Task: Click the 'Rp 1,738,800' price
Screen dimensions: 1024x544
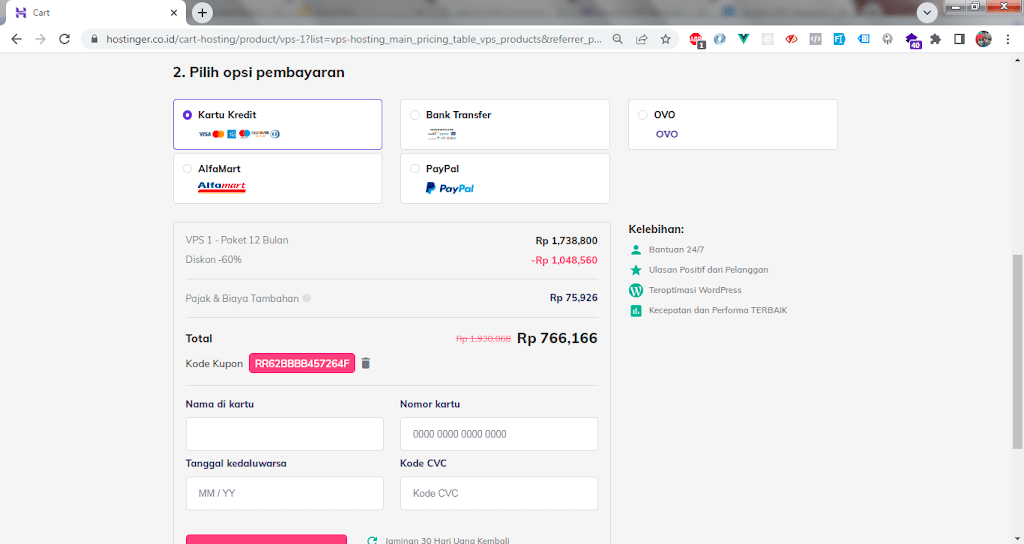Action: click(566, 240)
